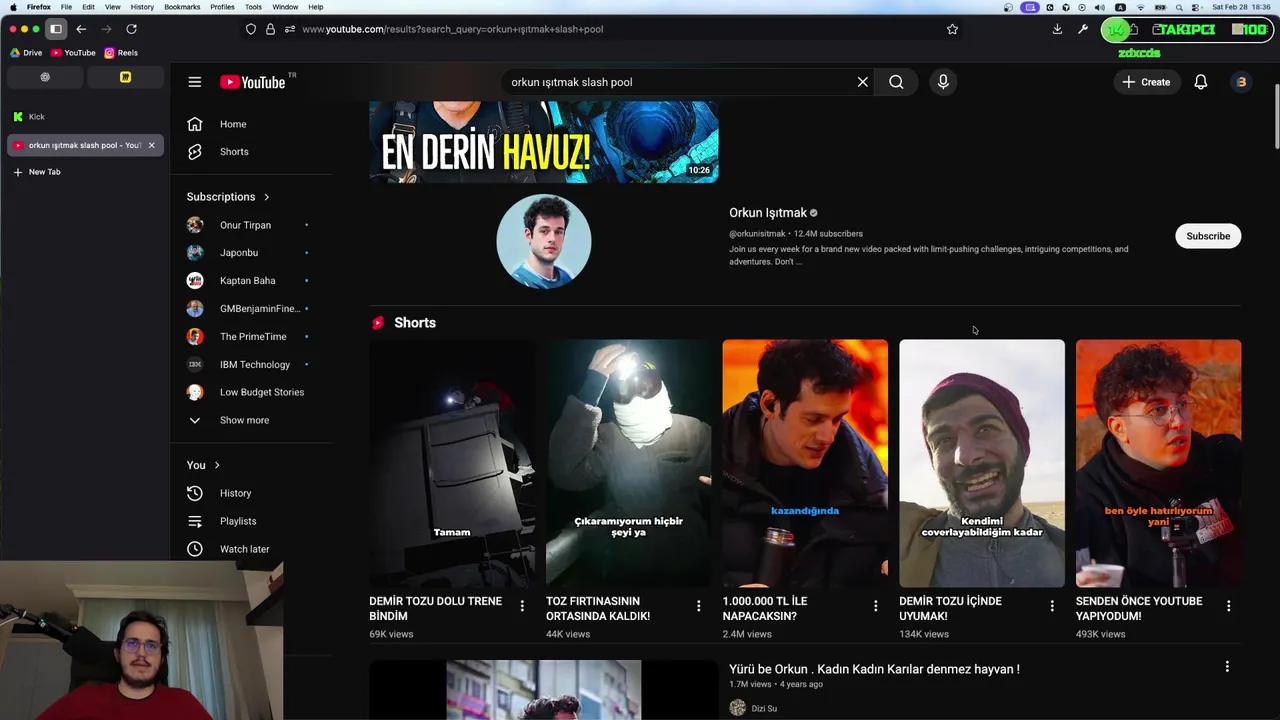Open the File menu in the menu bar
The width and height of the screenshot is (1280, 720).
(x=66, y=7)
